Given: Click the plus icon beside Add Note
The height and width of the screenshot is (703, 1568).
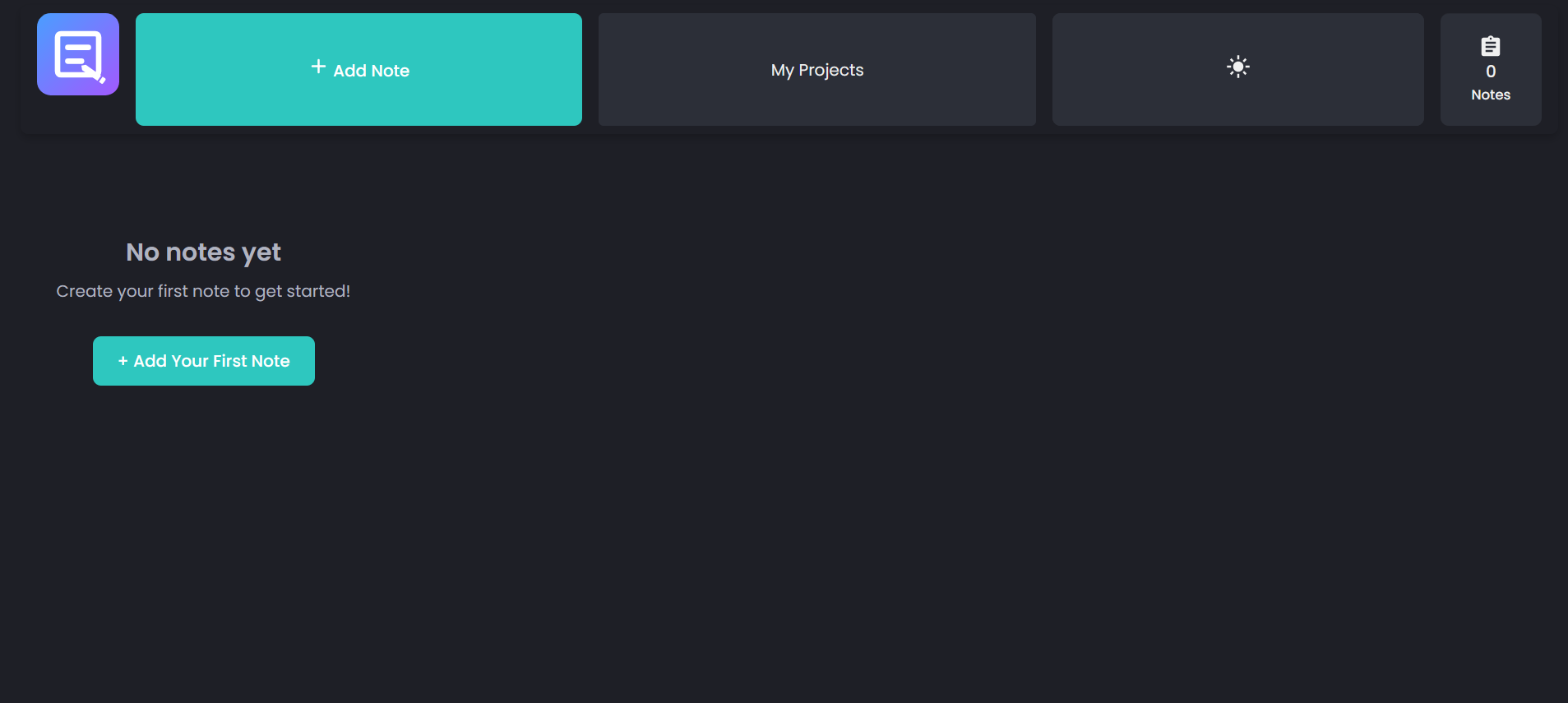Looking at the screenshot, I should tap(318, 67).
